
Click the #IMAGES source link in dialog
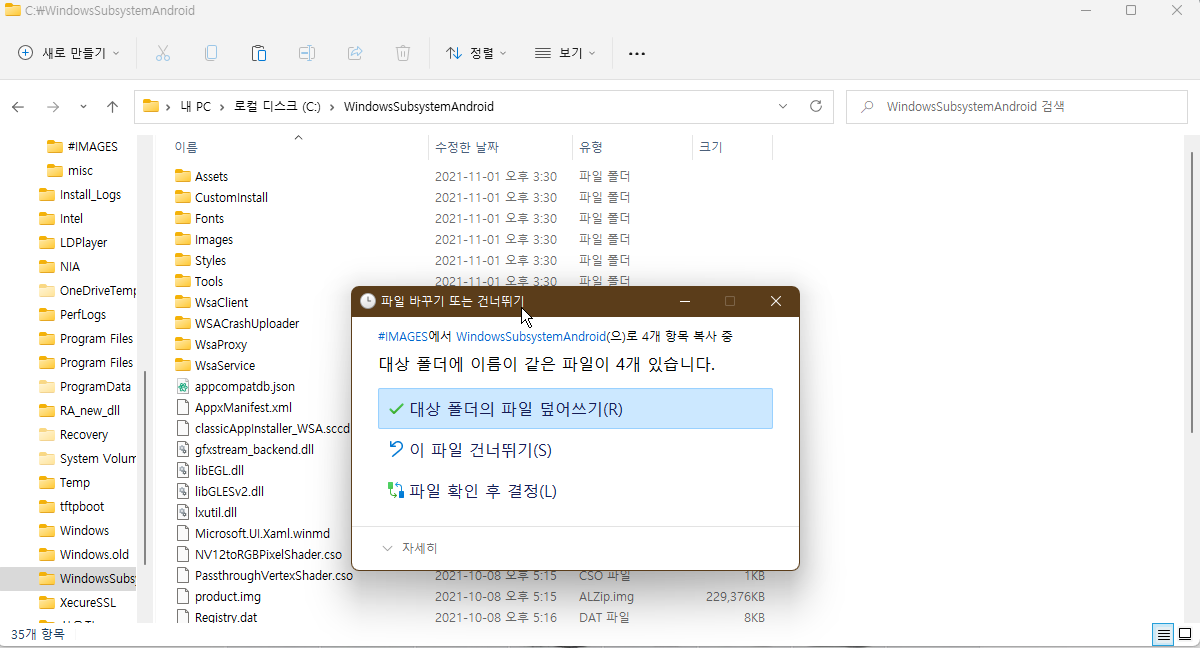click(403, 337)
